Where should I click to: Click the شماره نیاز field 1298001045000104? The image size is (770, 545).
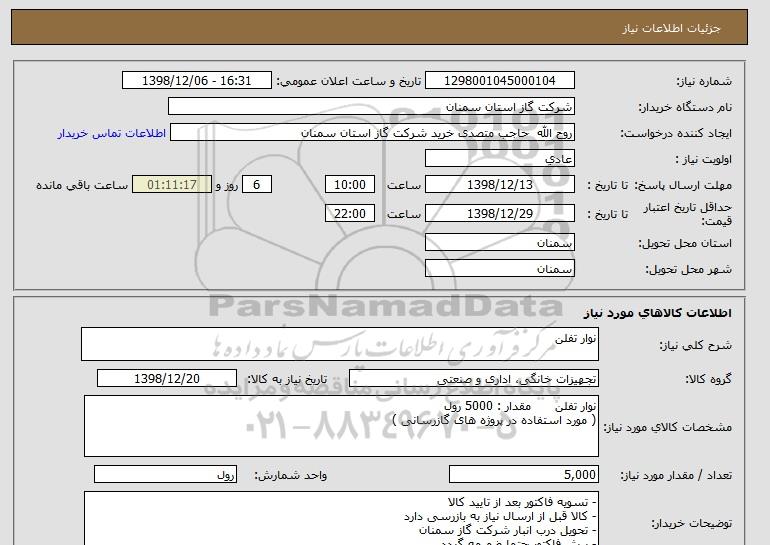tap(500, 81)
